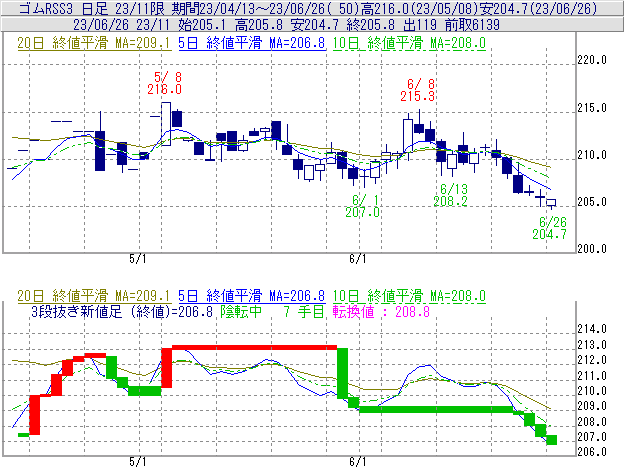624x475 pixels.
Task: Click the 5/1 date label under upper chart
Action: pos(138,259)
